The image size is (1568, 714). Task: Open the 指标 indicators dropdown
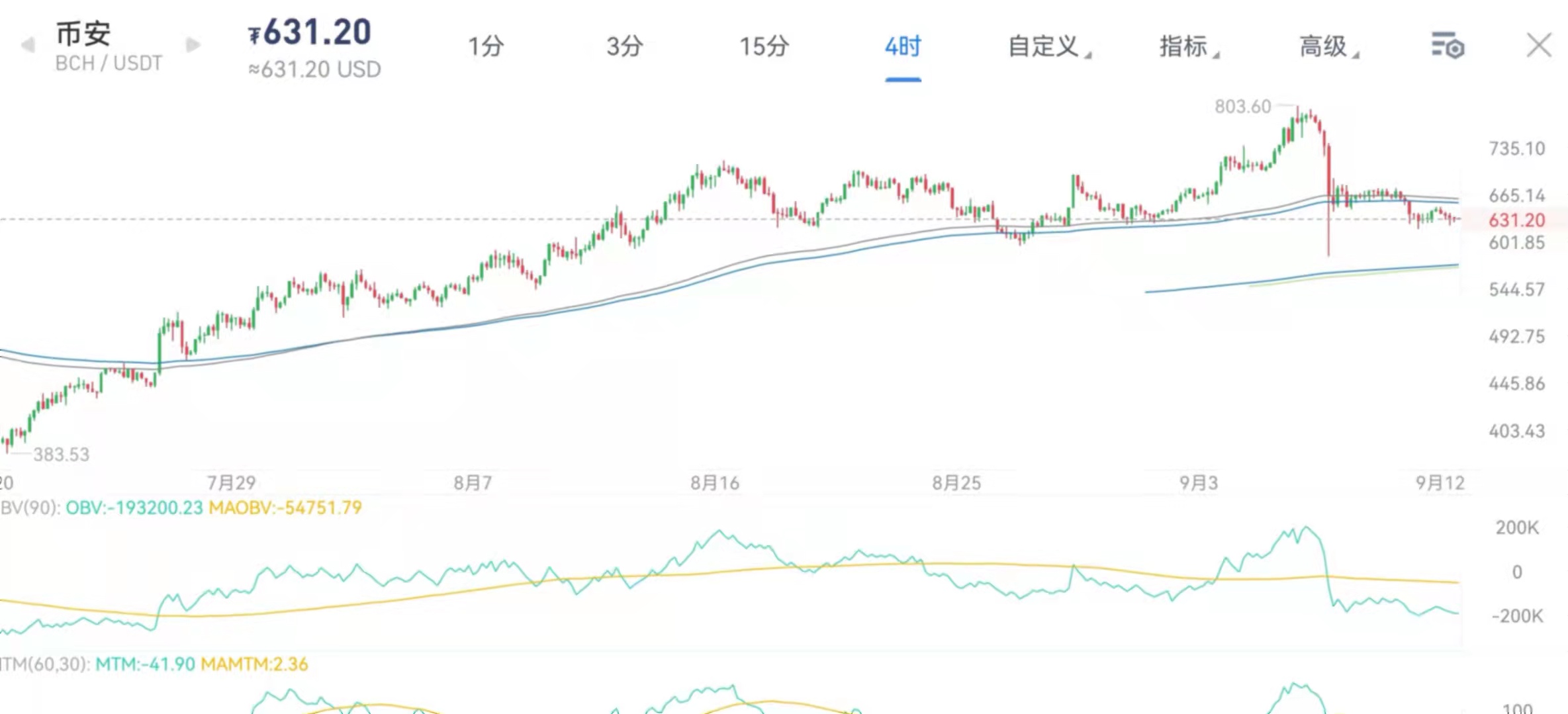[x=1189, y=46]
